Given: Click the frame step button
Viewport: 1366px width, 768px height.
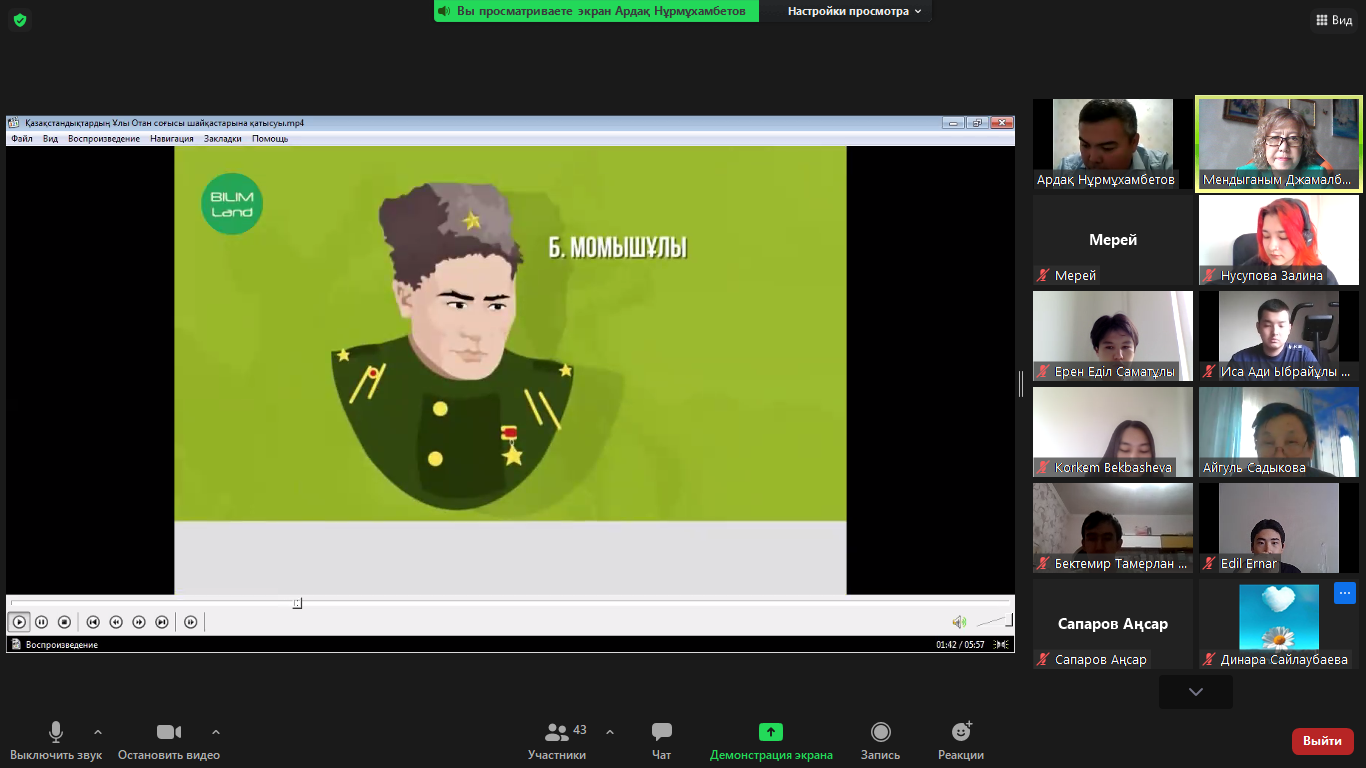Looking at the screenshot, I should [x=191, y=622].
